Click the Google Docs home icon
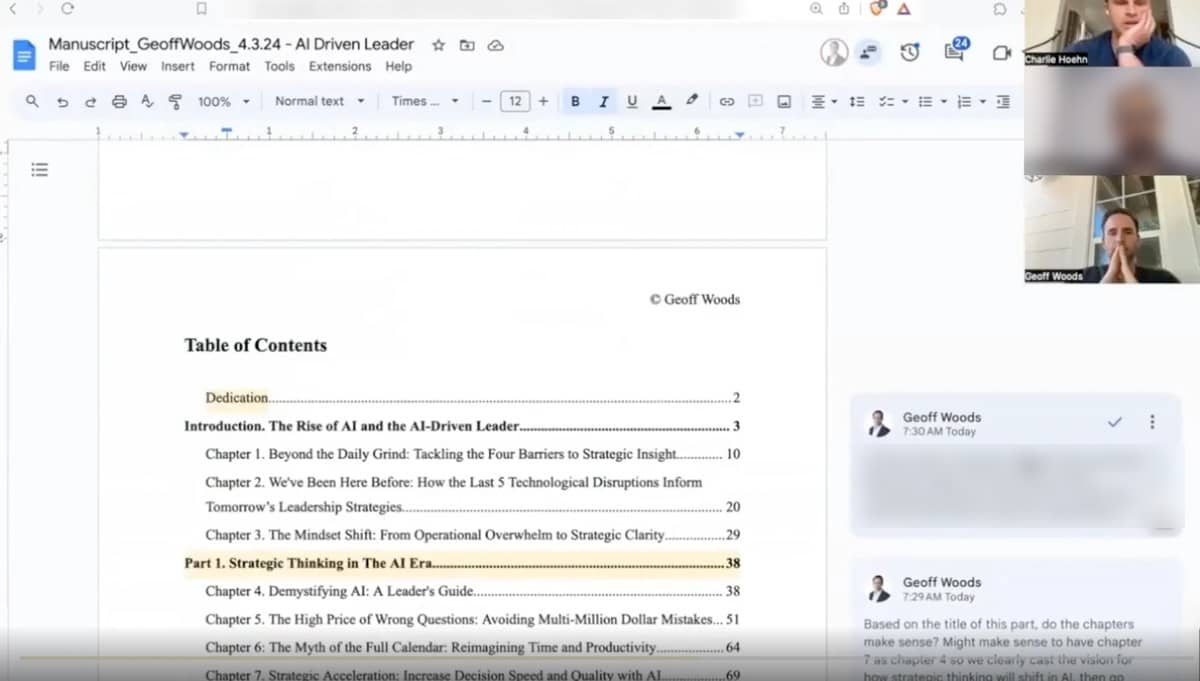 24,54
